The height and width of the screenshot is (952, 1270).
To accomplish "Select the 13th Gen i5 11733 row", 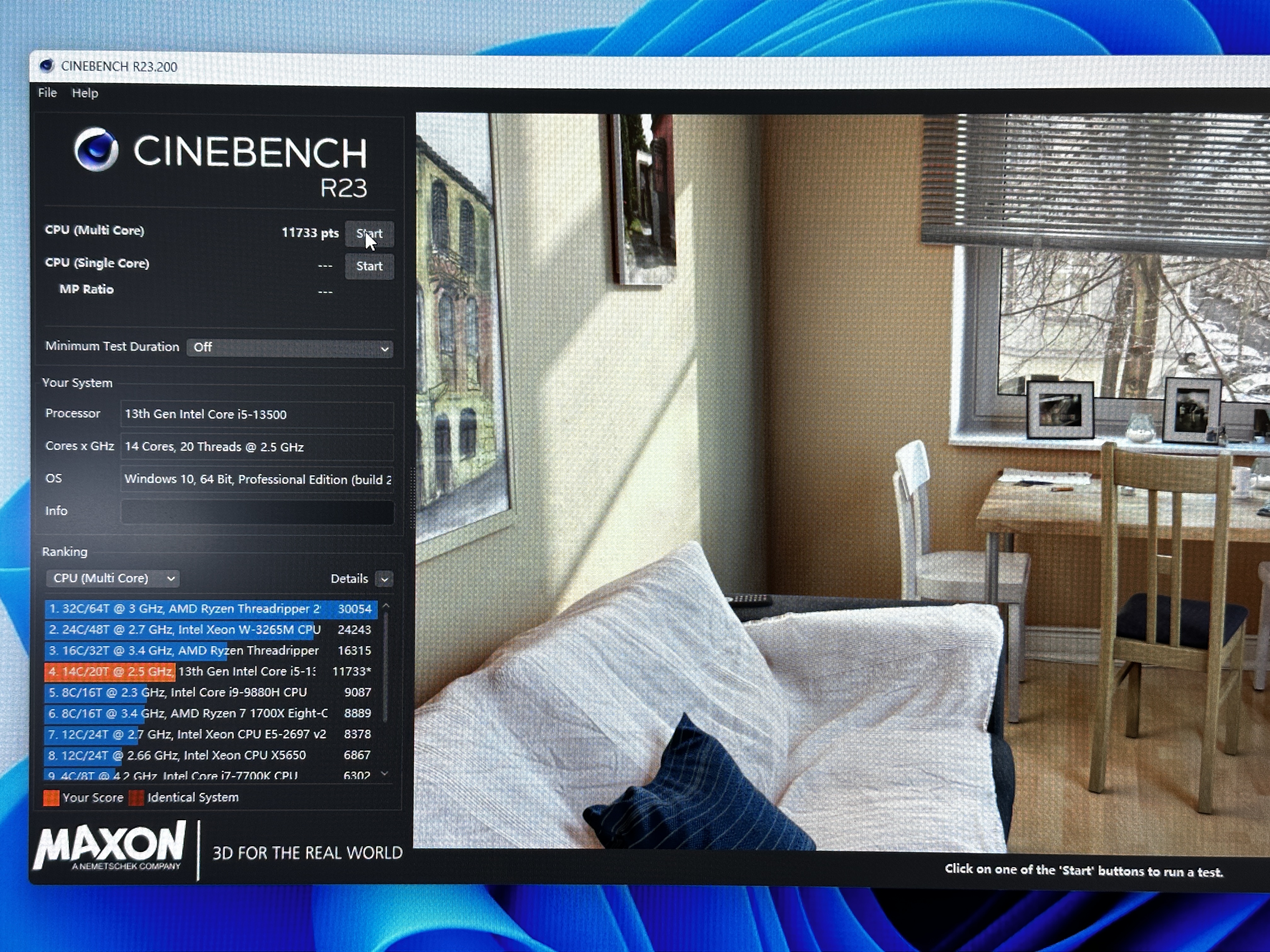I will [211, 671].
